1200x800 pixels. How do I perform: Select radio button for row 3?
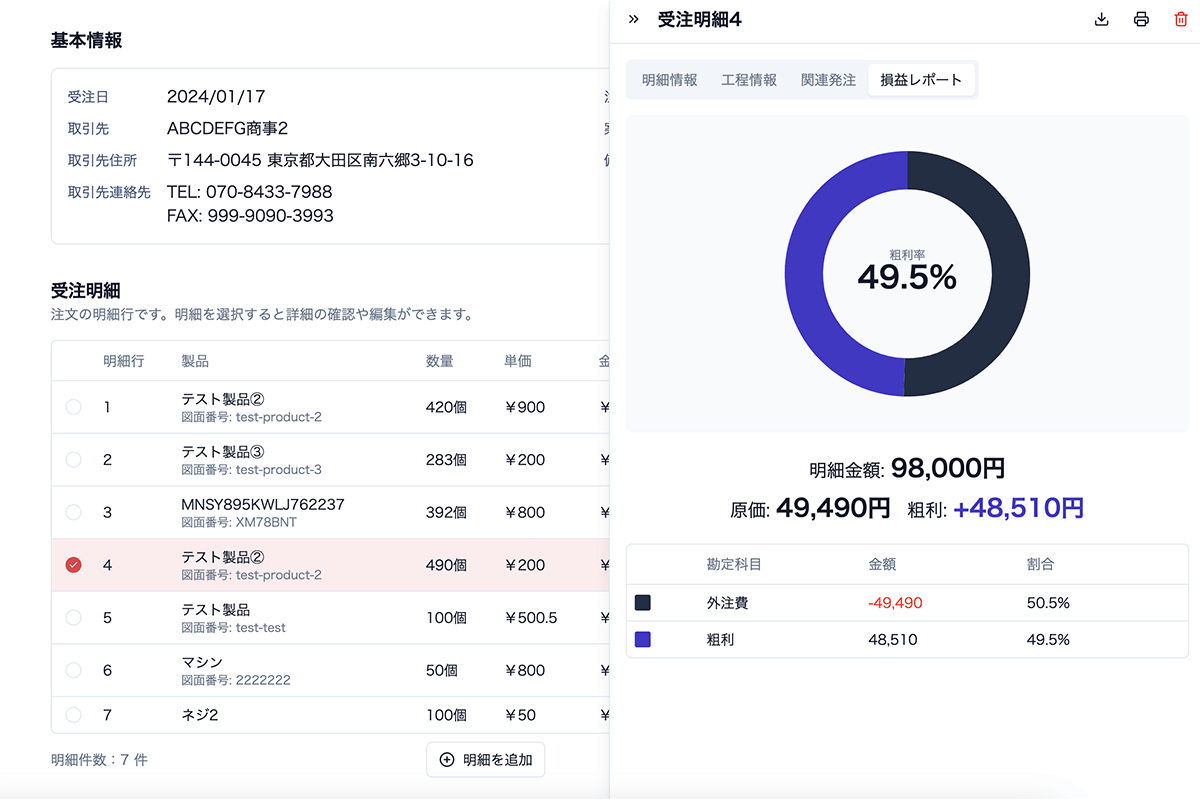tap(73, 512)
